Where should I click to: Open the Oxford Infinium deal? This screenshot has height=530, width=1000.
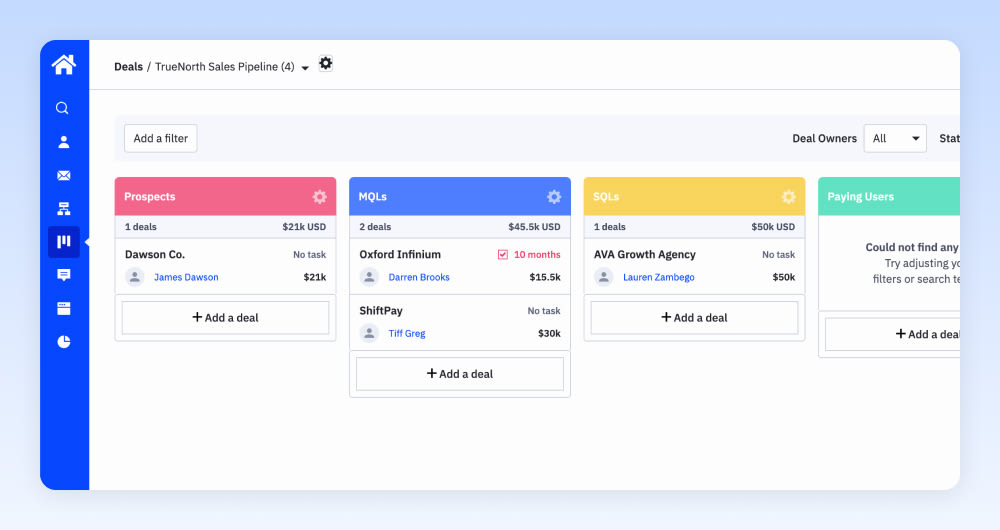coord(400,254)
